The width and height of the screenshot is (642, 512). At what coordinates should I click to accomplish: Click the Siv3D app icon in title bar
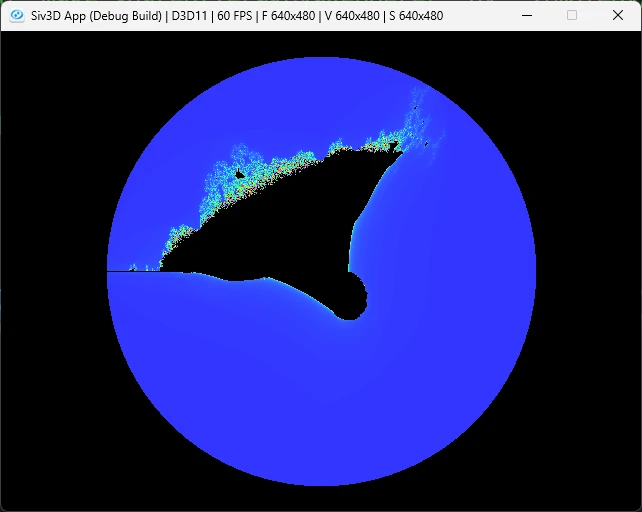coord(17,16)
